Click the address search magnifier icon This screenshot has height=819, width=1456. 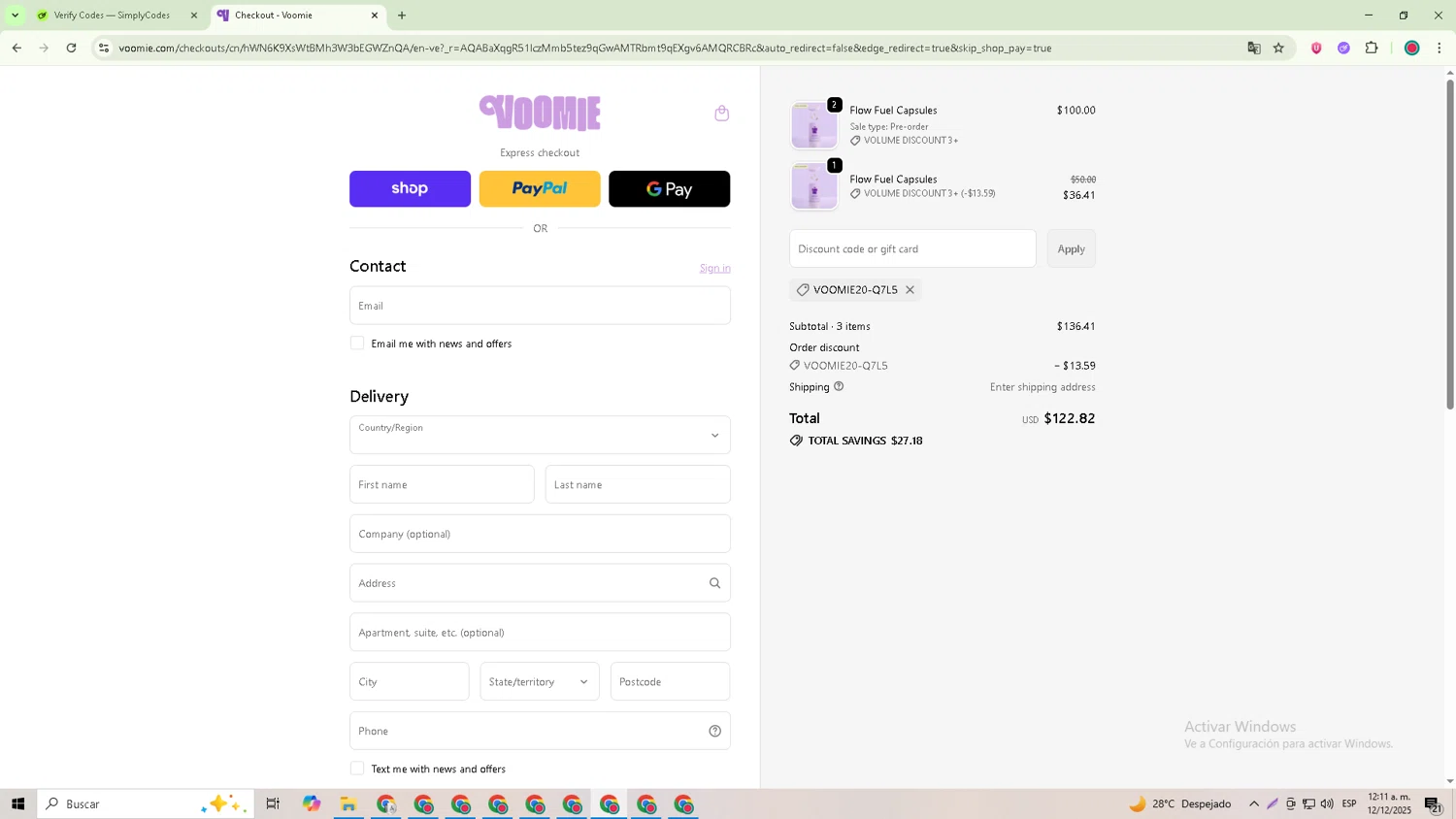(x=714, y=583)
